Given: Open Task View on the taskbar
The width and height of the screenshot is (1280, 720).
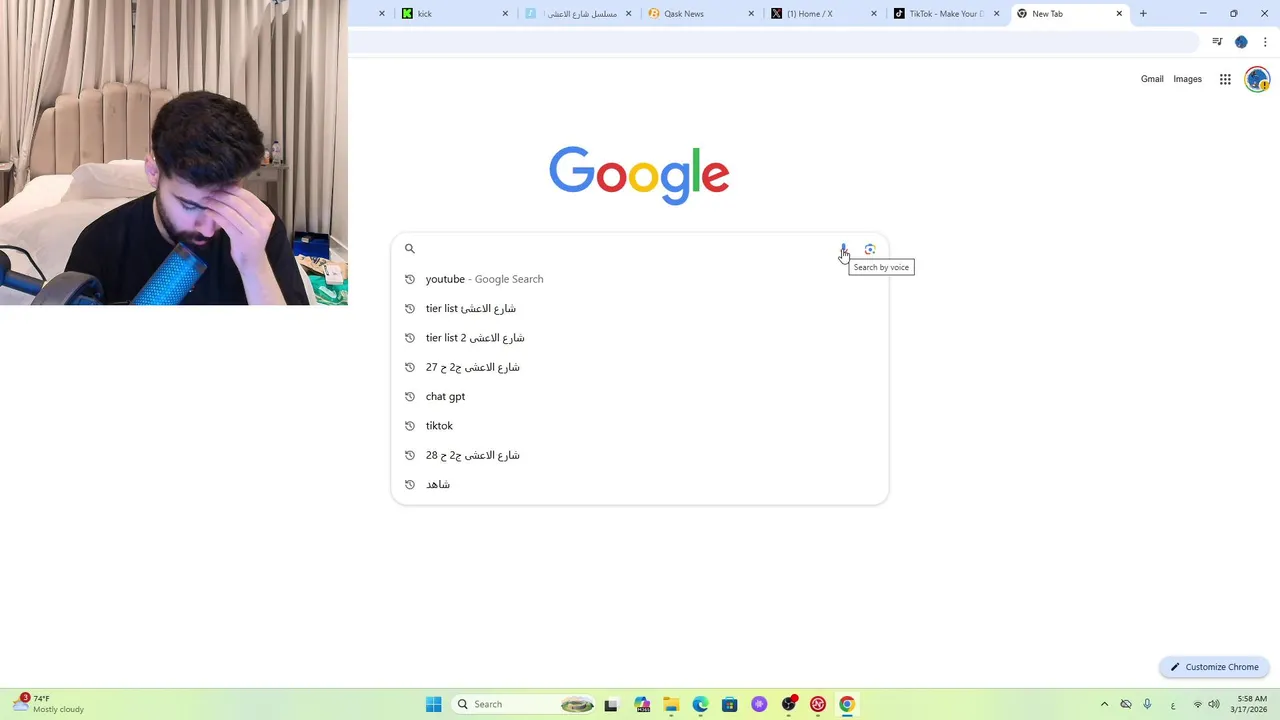Looking at the screenshot, I should [x=611, y=704].
